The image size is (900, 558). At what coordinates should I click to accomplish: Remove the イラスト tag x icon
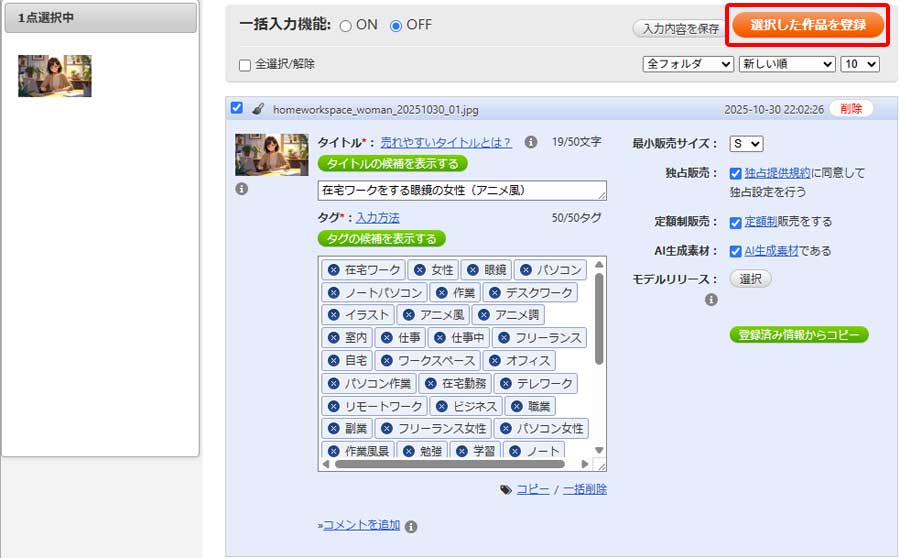coord(333,315)
